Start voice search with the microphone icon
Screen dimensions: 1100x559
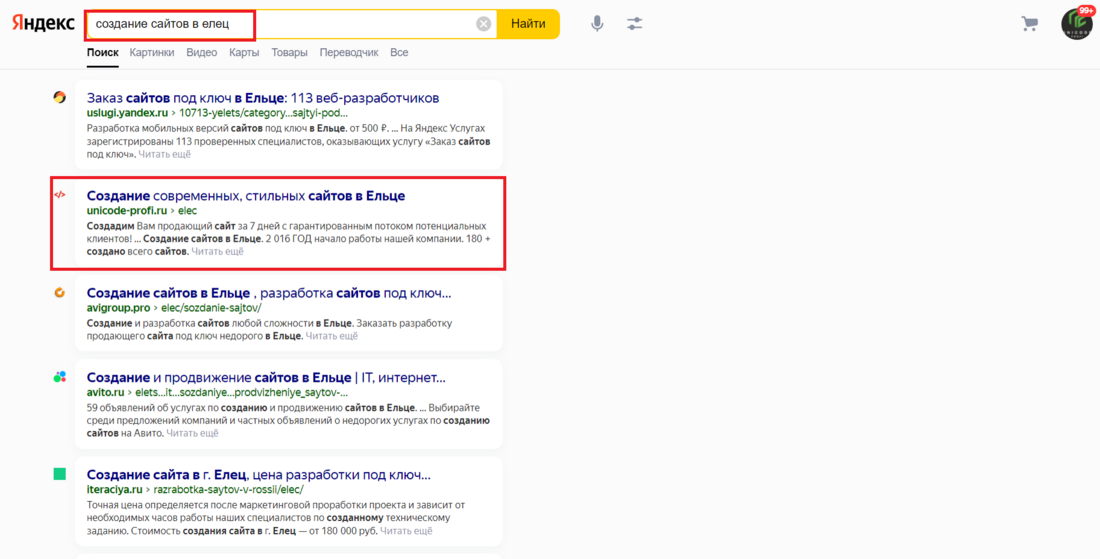(x=597, y=24)
